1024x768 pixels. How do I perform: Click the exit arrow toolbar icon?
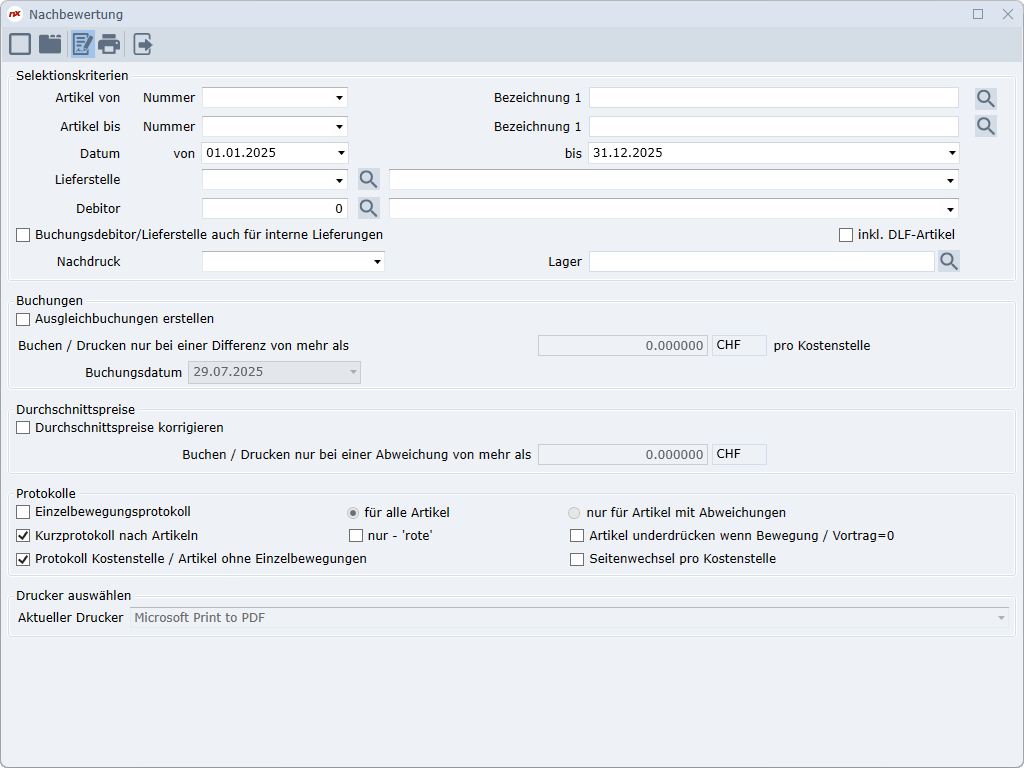click(143, 44)
